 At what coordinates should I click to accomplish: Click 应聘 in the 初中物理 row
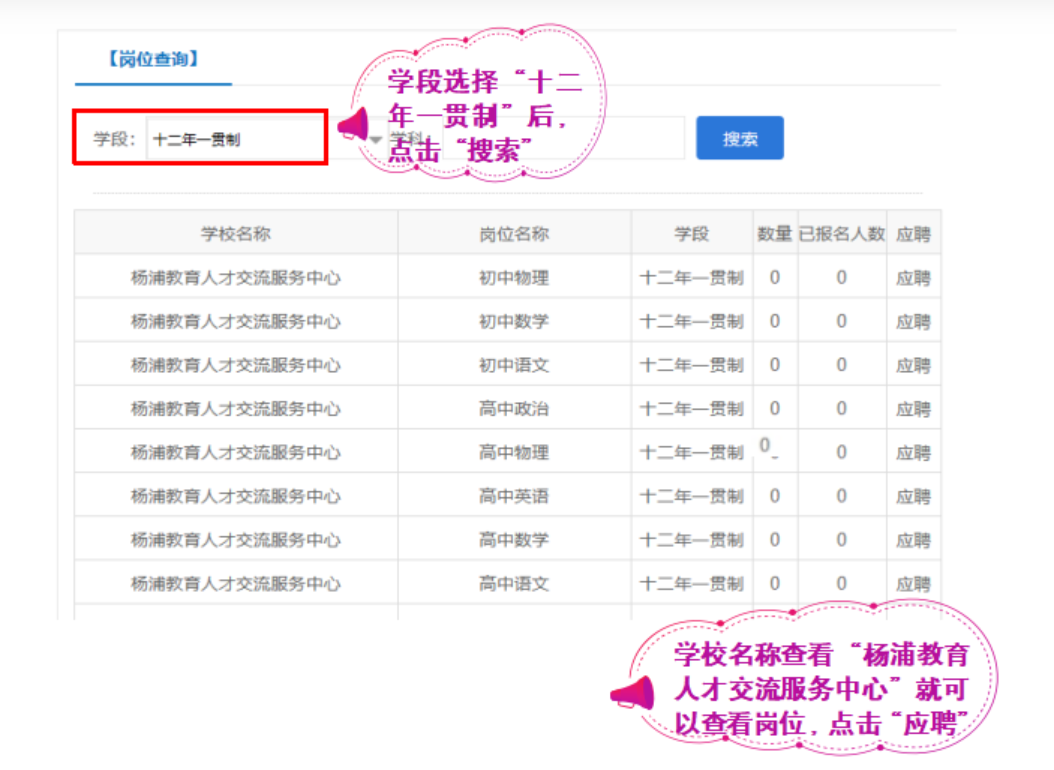point(912,278)
